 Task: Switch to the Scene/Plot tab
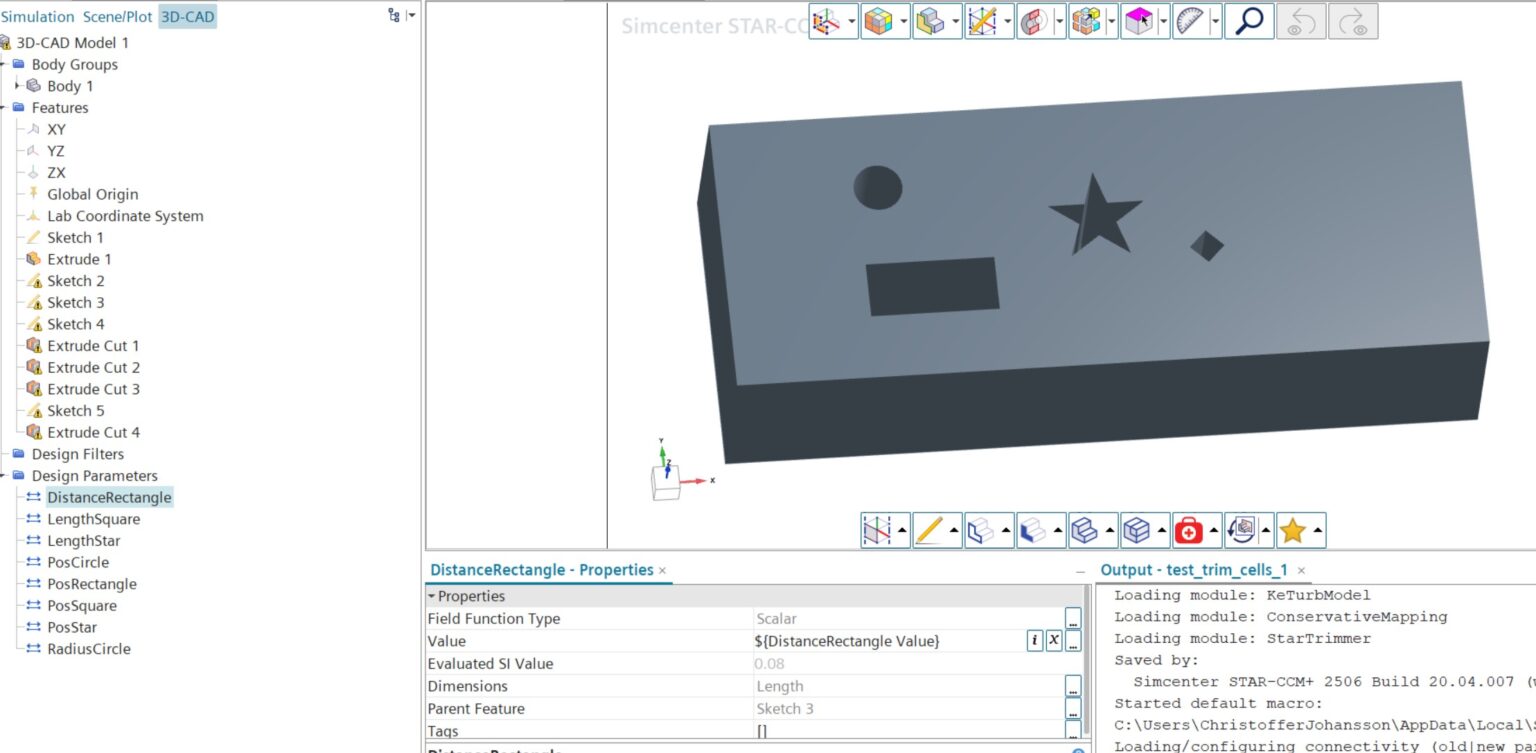118,17
